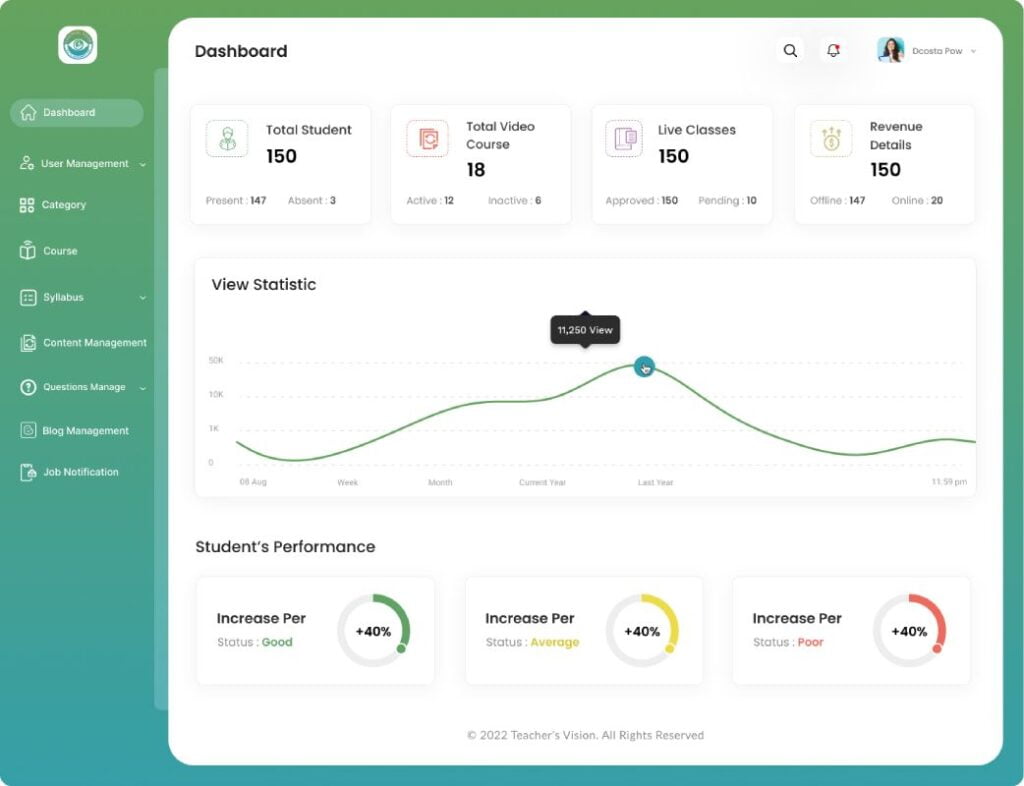Click the Teacher's Vision logo

click(78, 45)
